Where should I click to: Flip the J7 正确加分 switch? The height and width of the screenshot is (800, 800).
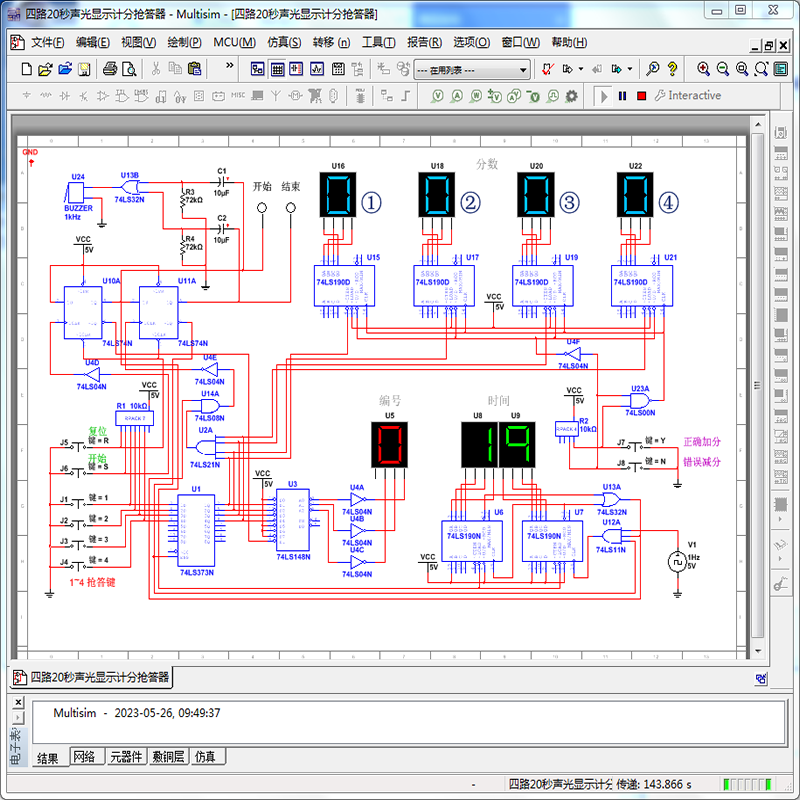coord(635,447)
